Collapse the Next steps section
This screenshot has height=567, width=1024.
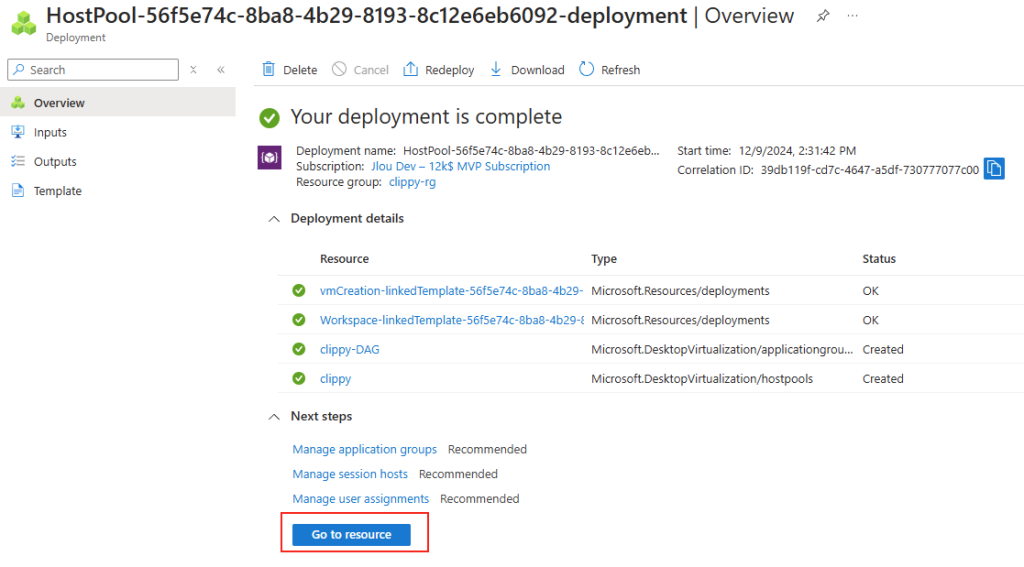coord(274,417)
